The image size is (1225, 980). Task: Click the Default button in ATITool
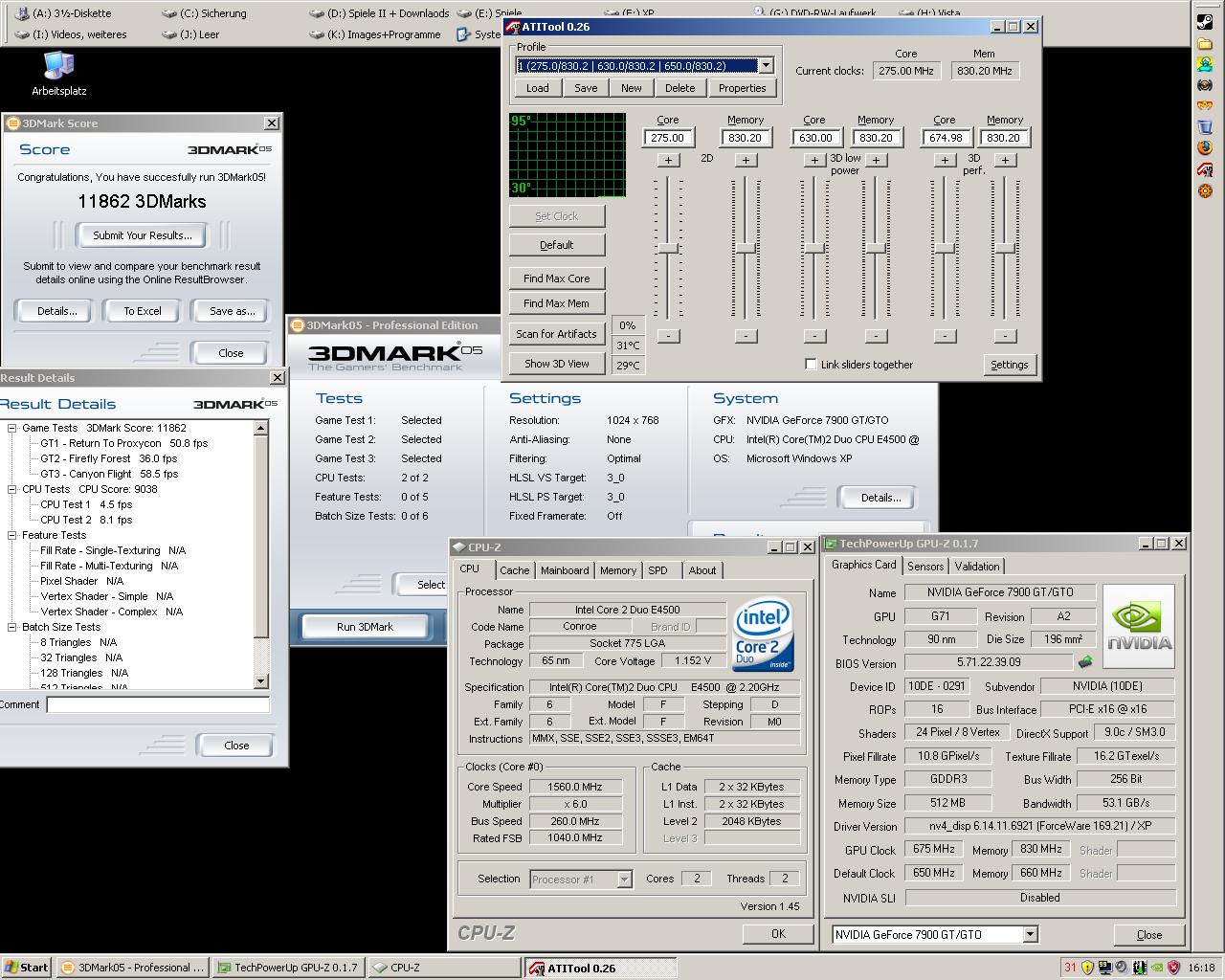point(556,245)
